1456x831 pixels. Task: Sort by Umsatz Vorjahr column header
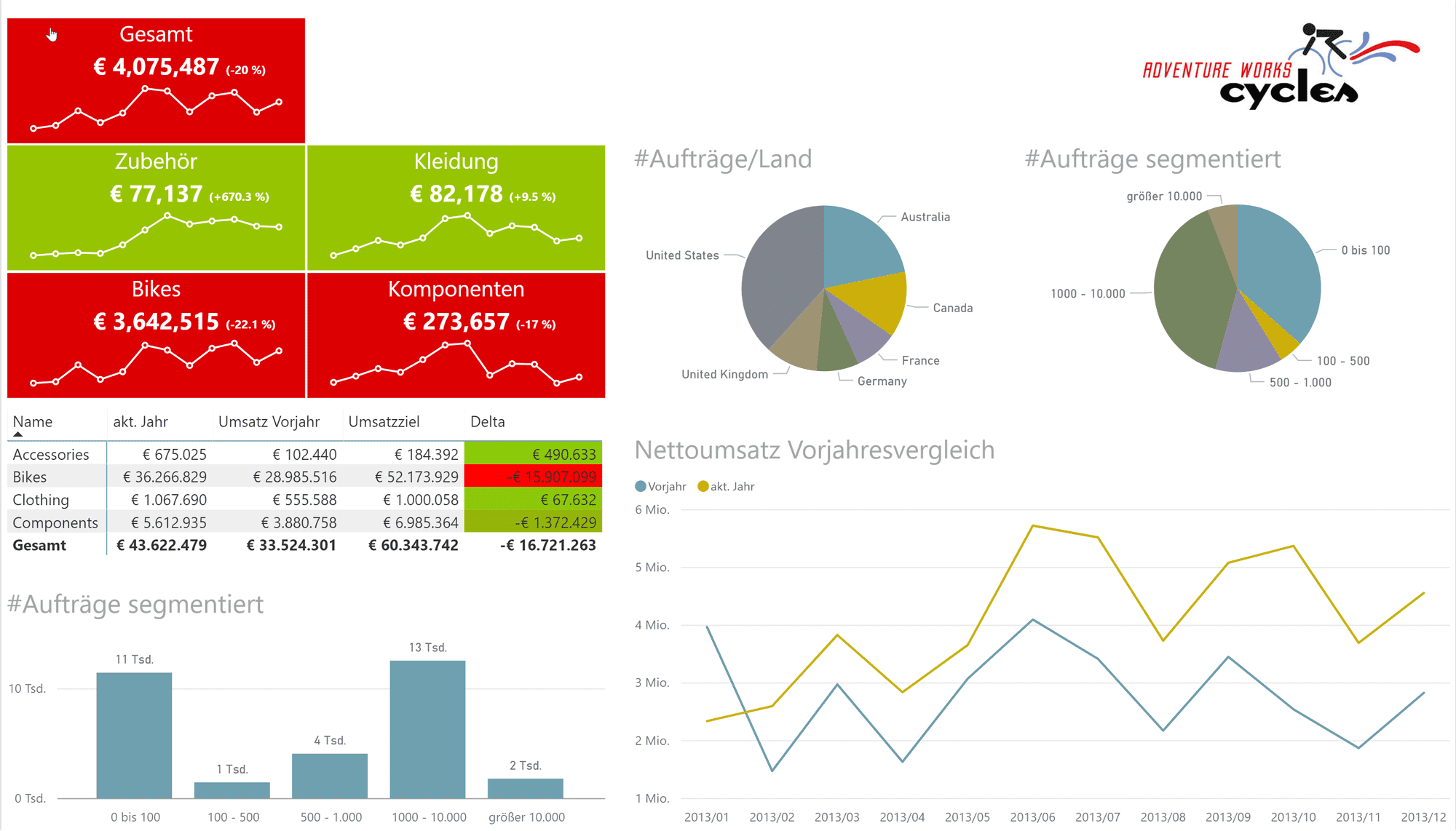click(269, 422)
